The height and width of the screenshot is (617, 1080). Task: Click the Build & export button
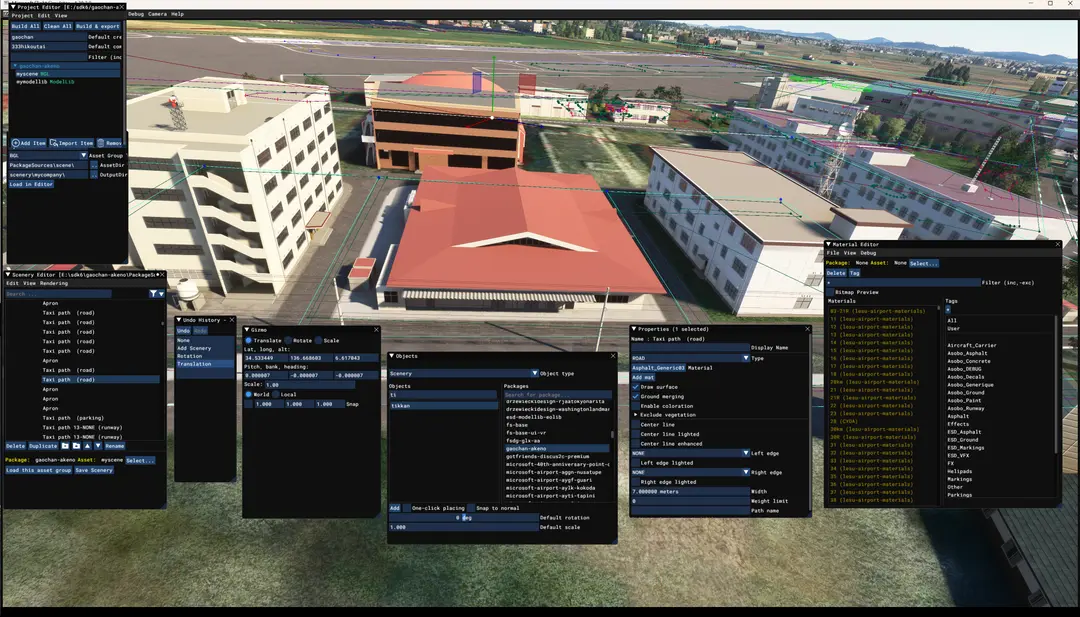coord(98,26)
